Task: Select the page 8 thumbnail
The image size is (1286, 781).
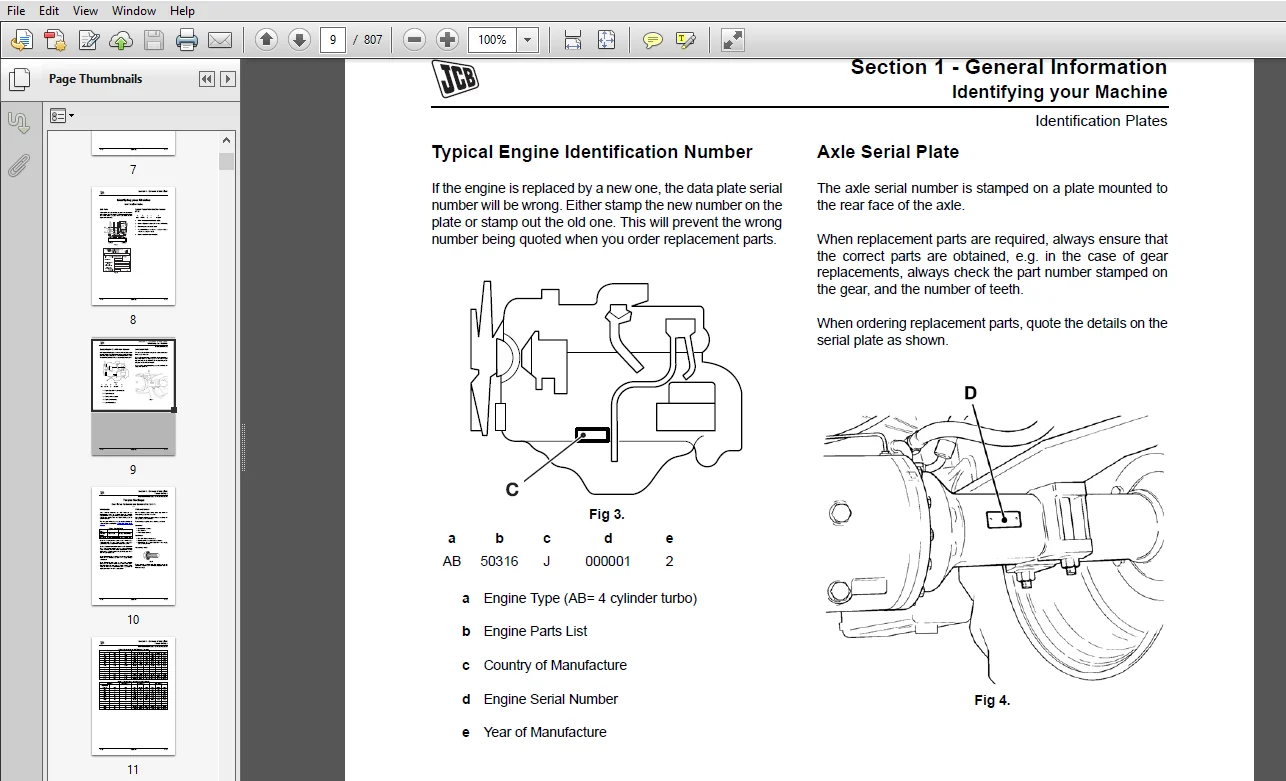Action: coord(133,246)
